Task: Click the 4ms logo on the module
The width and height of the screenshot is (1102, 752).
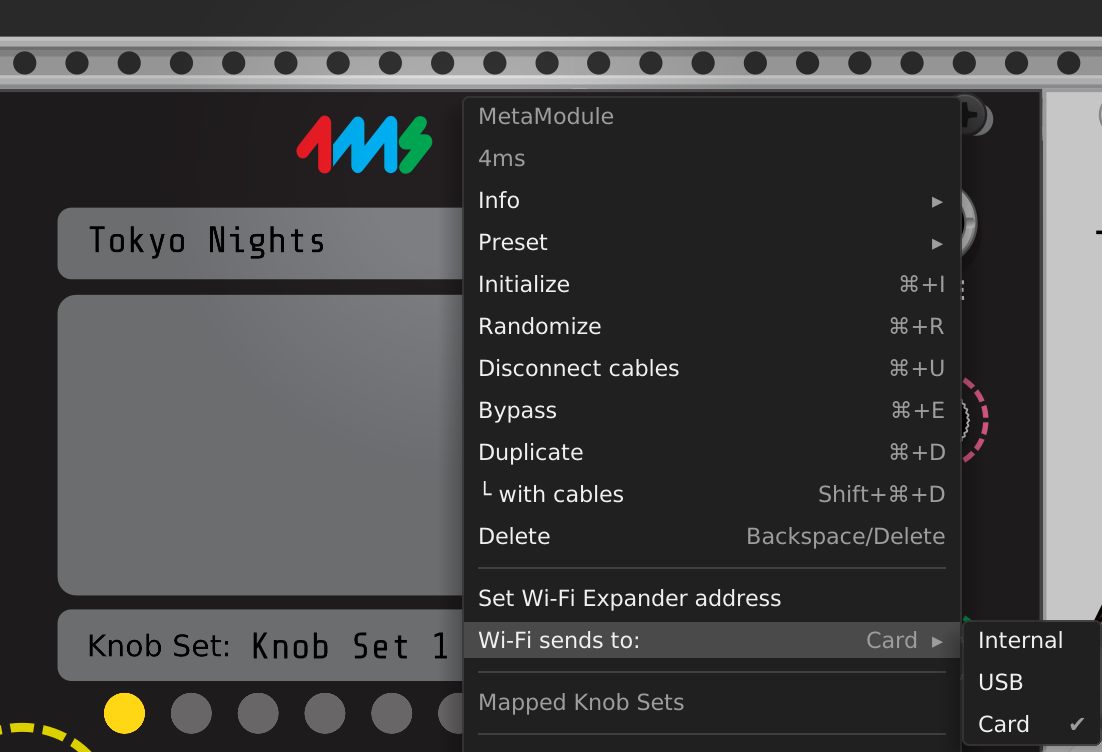Action: pyautogui.click(x=363, y=146)
